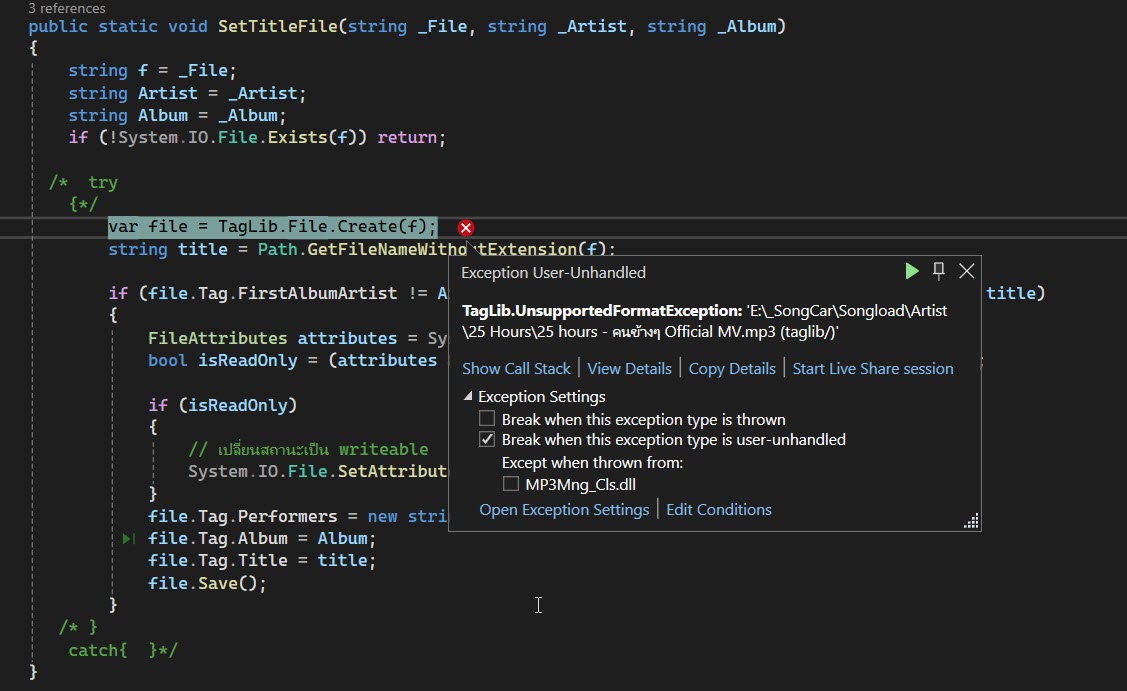The width and height of the screenshot is (1127, 691).
Task: Close the Exception User-Unhandled popup
Action: [x=966, y=271]
